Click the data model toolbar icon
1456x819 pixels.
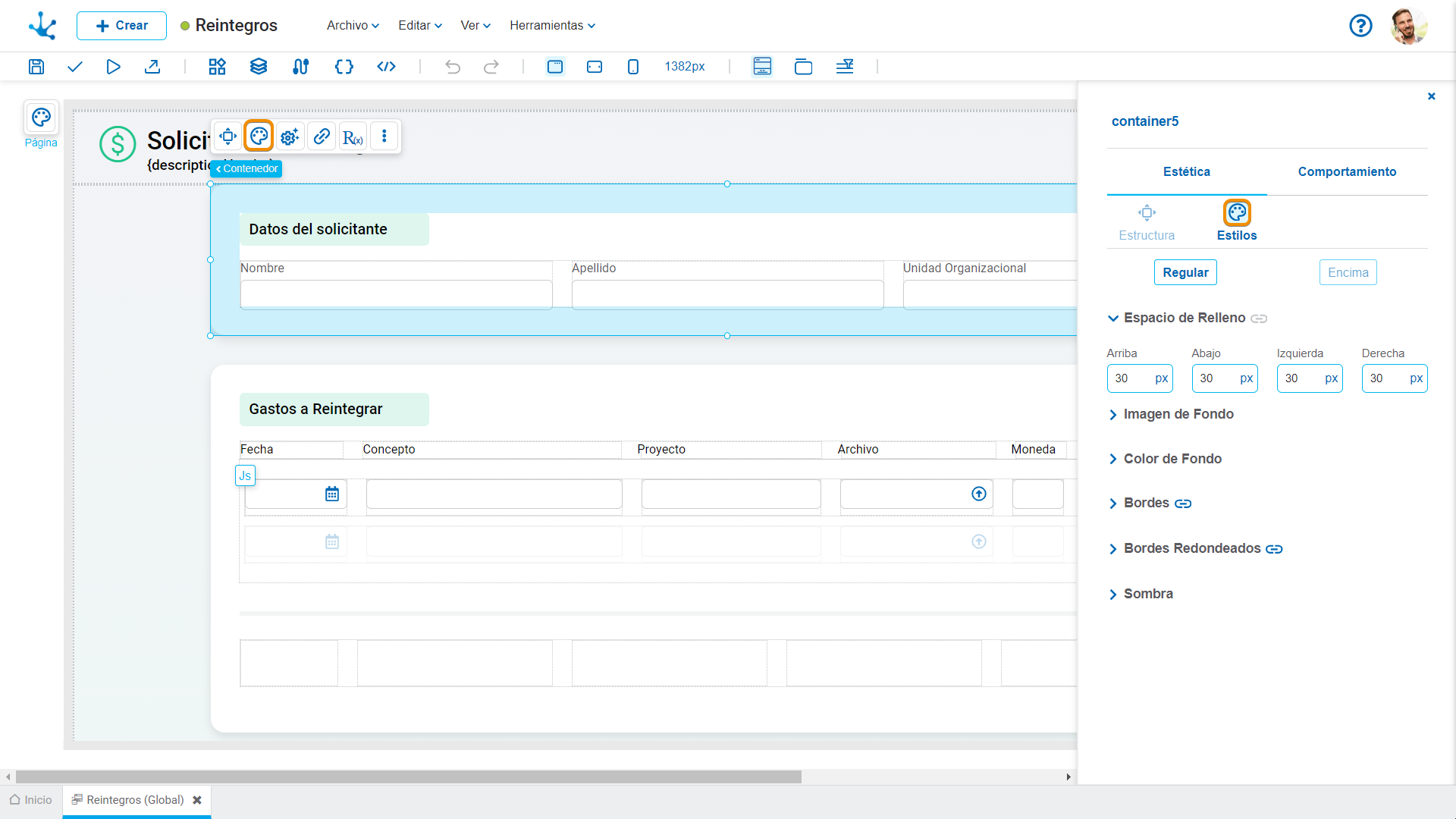(x=301, y=67)
